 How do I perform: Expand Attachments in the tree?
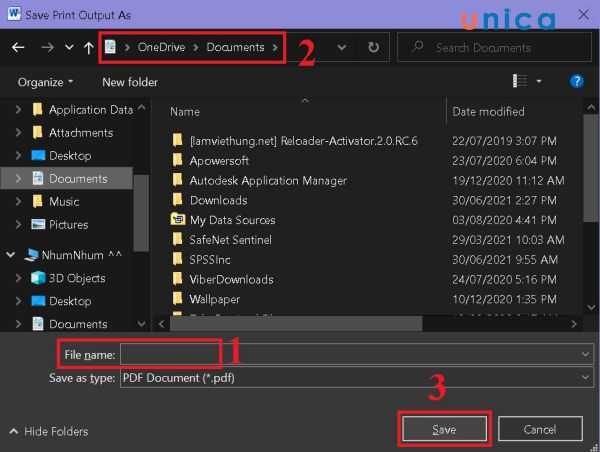click(x=18, y=133)
